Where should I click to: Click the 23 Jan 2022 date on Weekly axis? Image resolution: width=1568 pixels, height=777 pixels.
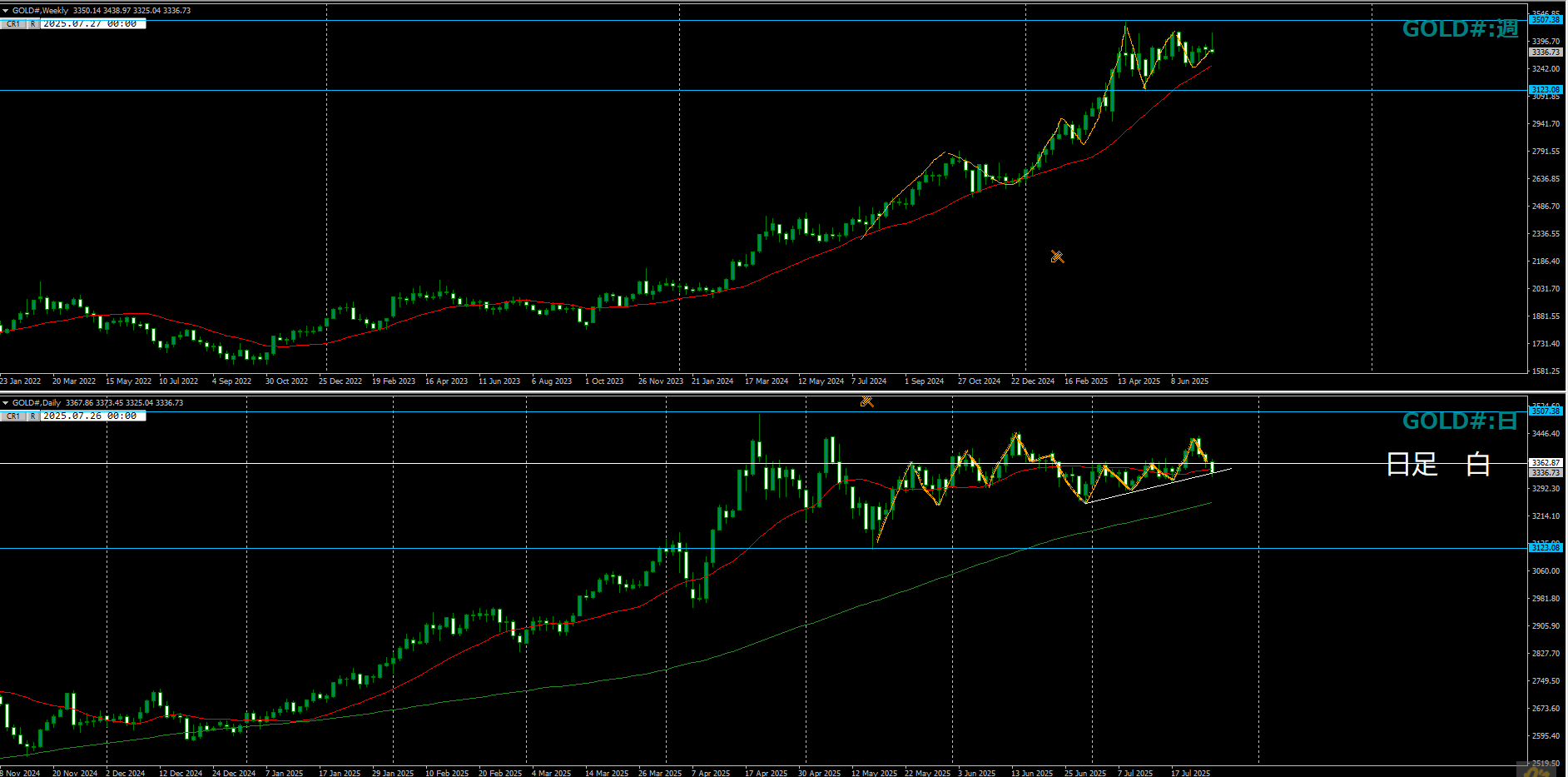20,381
